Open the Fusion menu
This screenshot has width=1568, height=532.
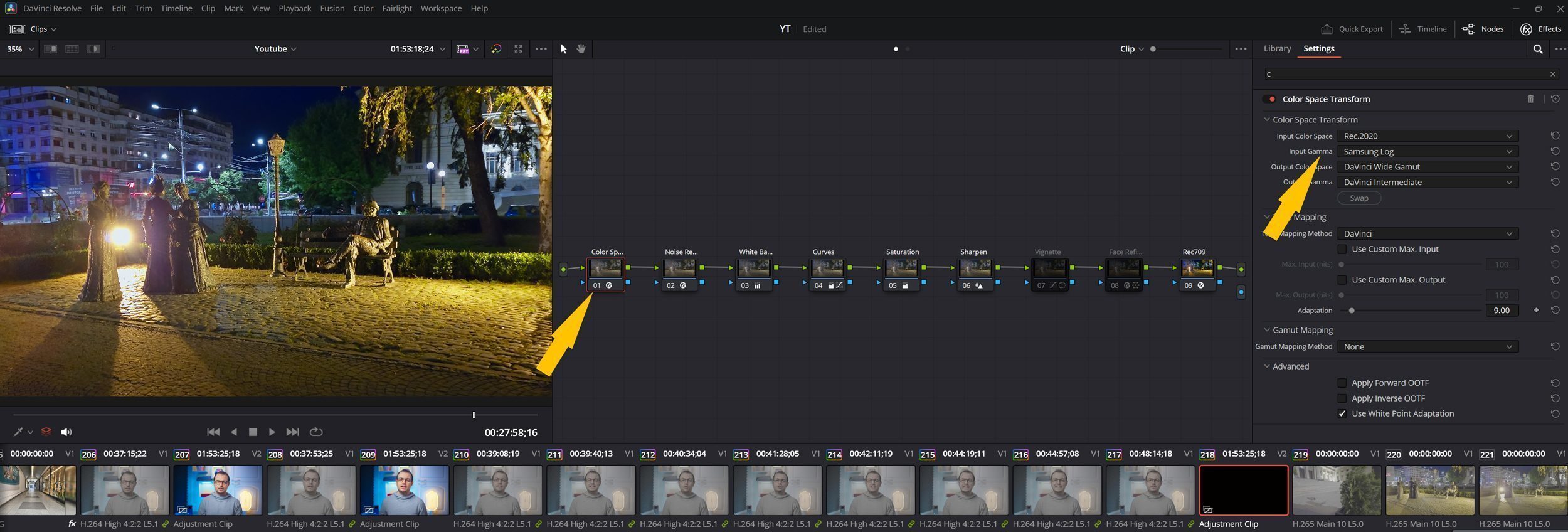(332, 8)
